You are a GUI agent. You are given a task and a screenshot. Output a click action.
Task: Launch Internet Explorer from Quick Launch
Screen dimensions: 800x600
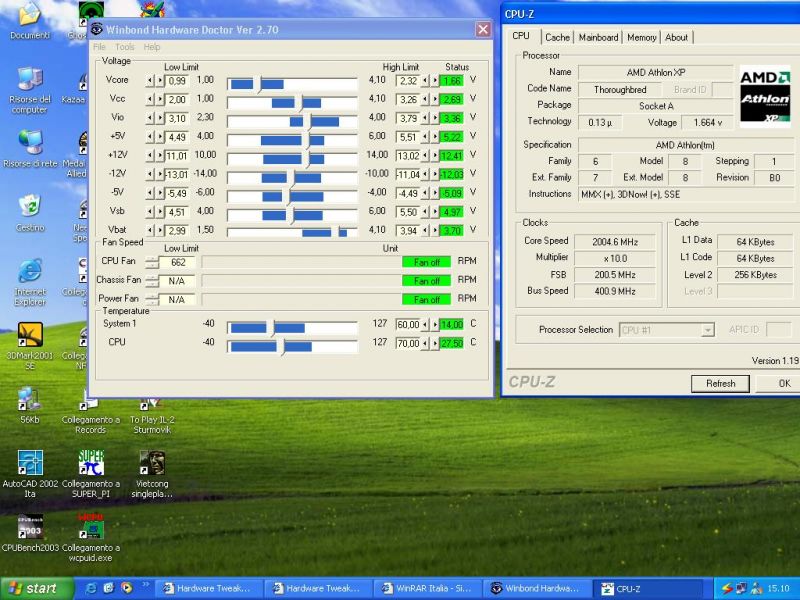pyautogui.click(x=92, y=588)
